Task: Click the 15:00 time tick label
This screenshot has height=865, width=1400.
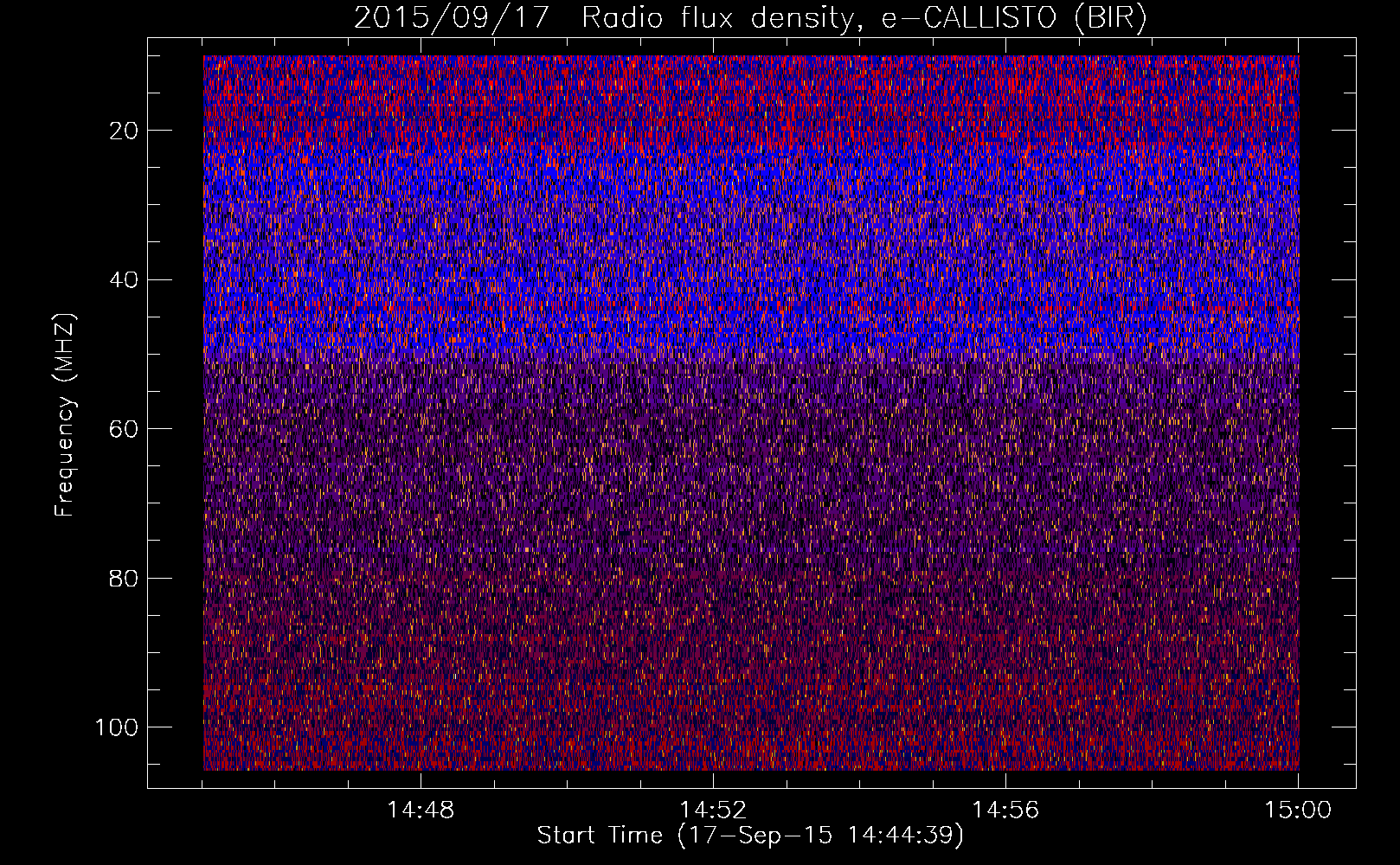Action: point(1298,811)
